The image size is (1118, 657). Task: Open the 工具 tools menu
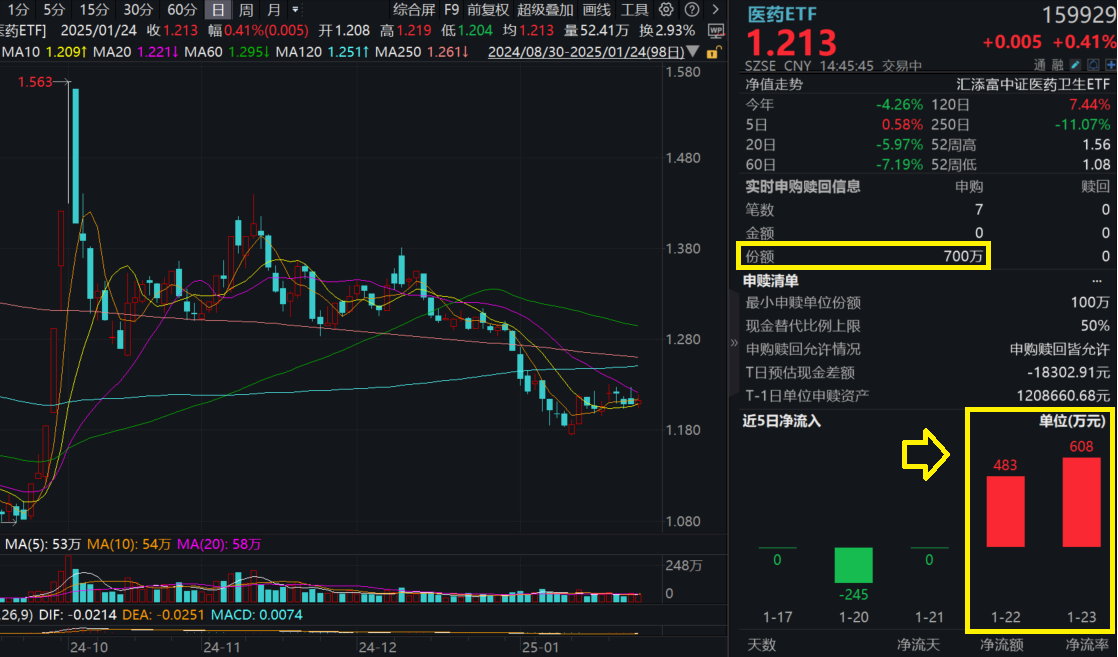click(x=634, y=10)
